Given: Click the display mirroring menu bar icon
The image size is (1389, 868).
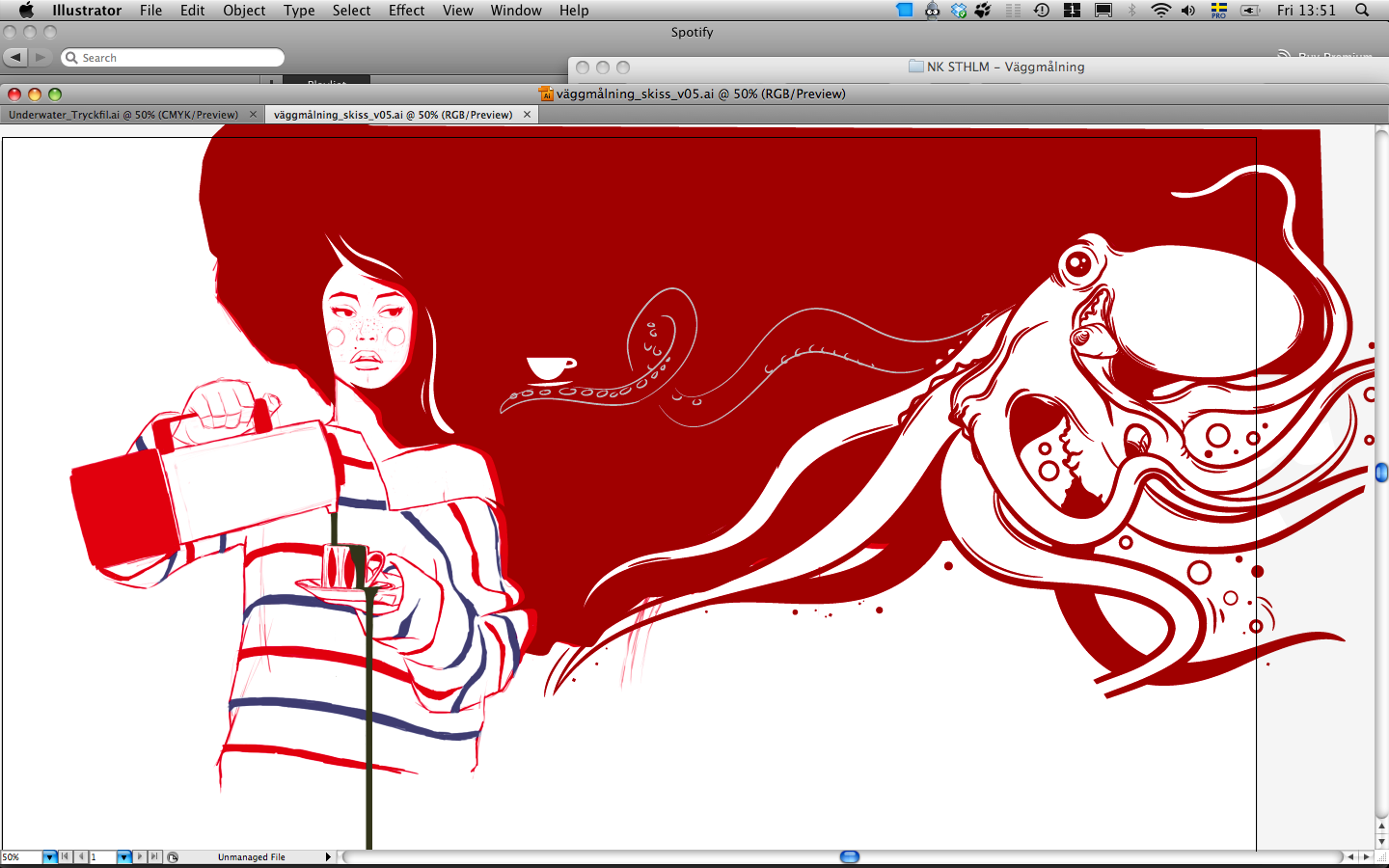Looking at the screenshot, I should [x=1103, y=11].
